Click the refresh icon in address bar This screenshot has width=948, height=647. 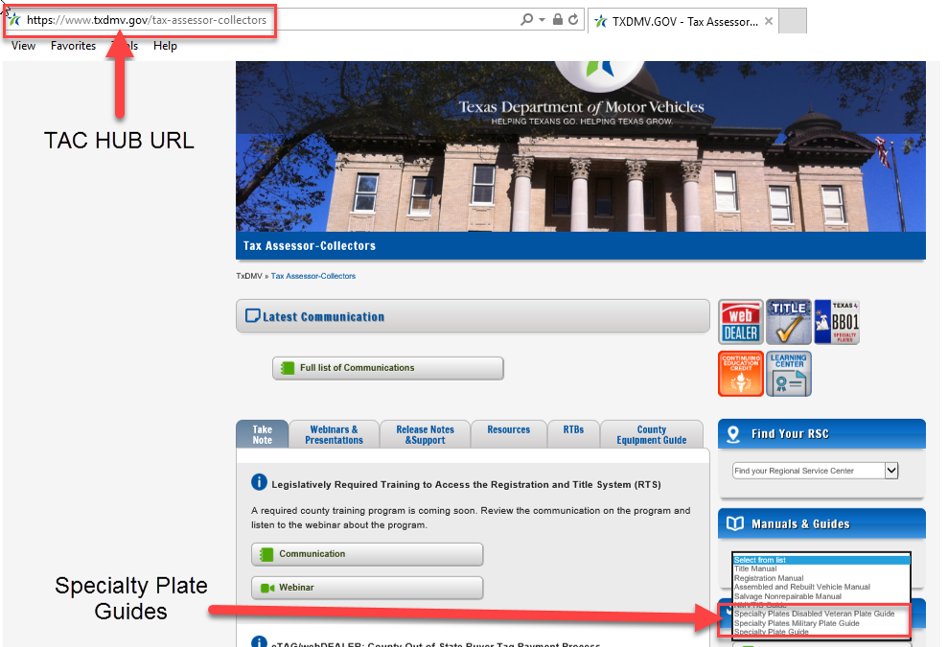574,20
